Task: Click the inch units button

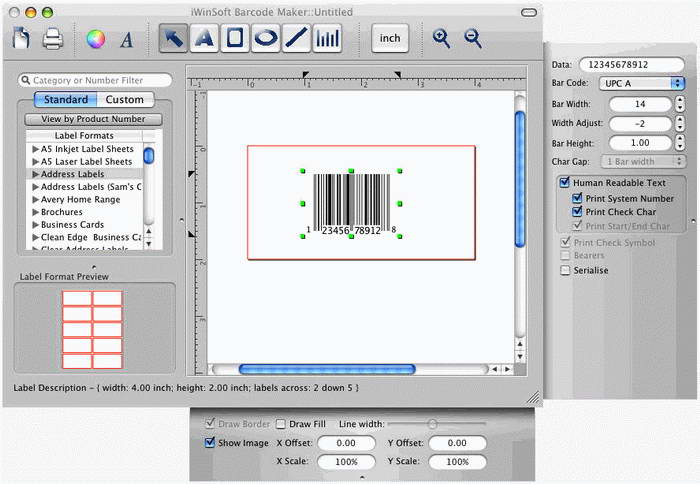Action: click(390, 38)
